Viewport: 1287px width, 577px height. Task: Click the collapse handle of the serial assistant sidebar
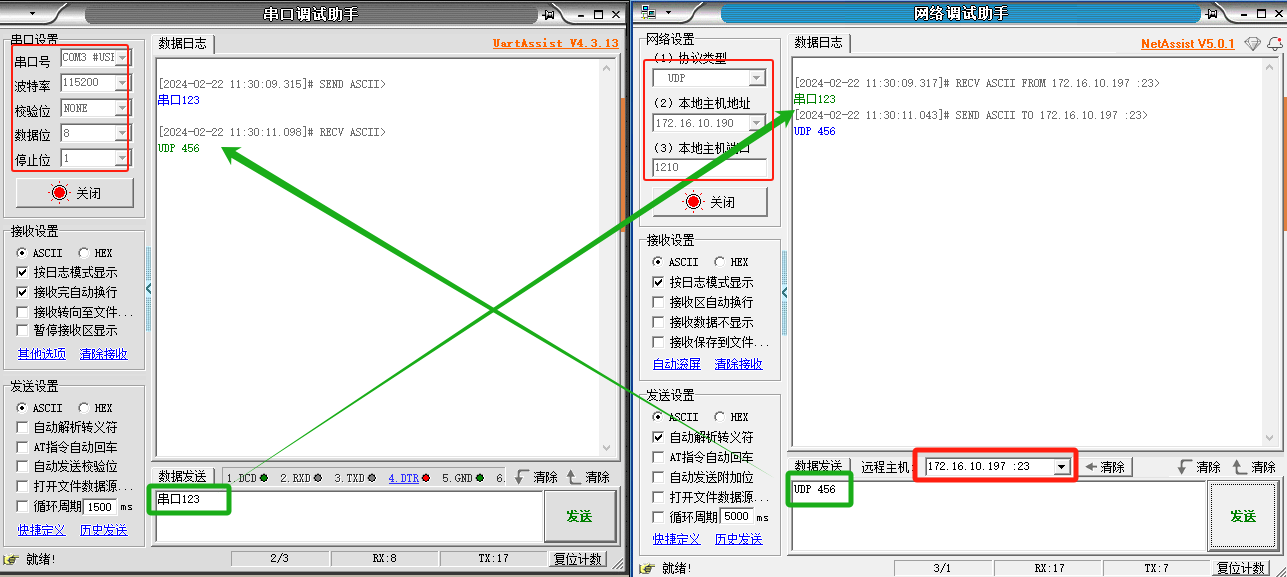(149, 288)
